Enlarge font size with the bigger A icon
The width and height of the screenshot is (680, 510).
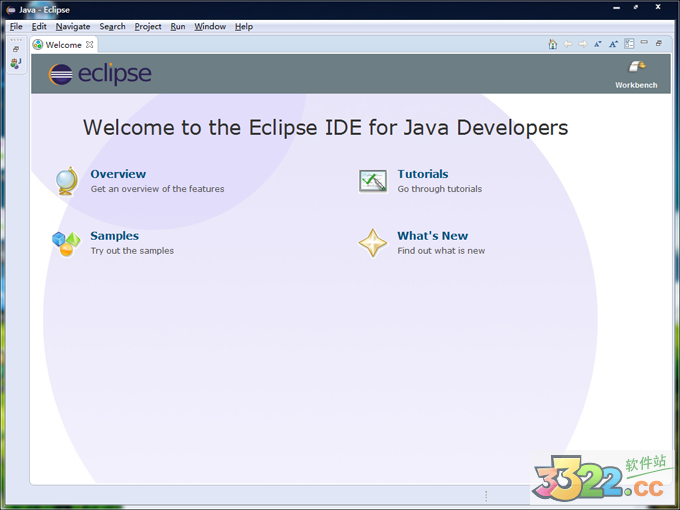613,44
